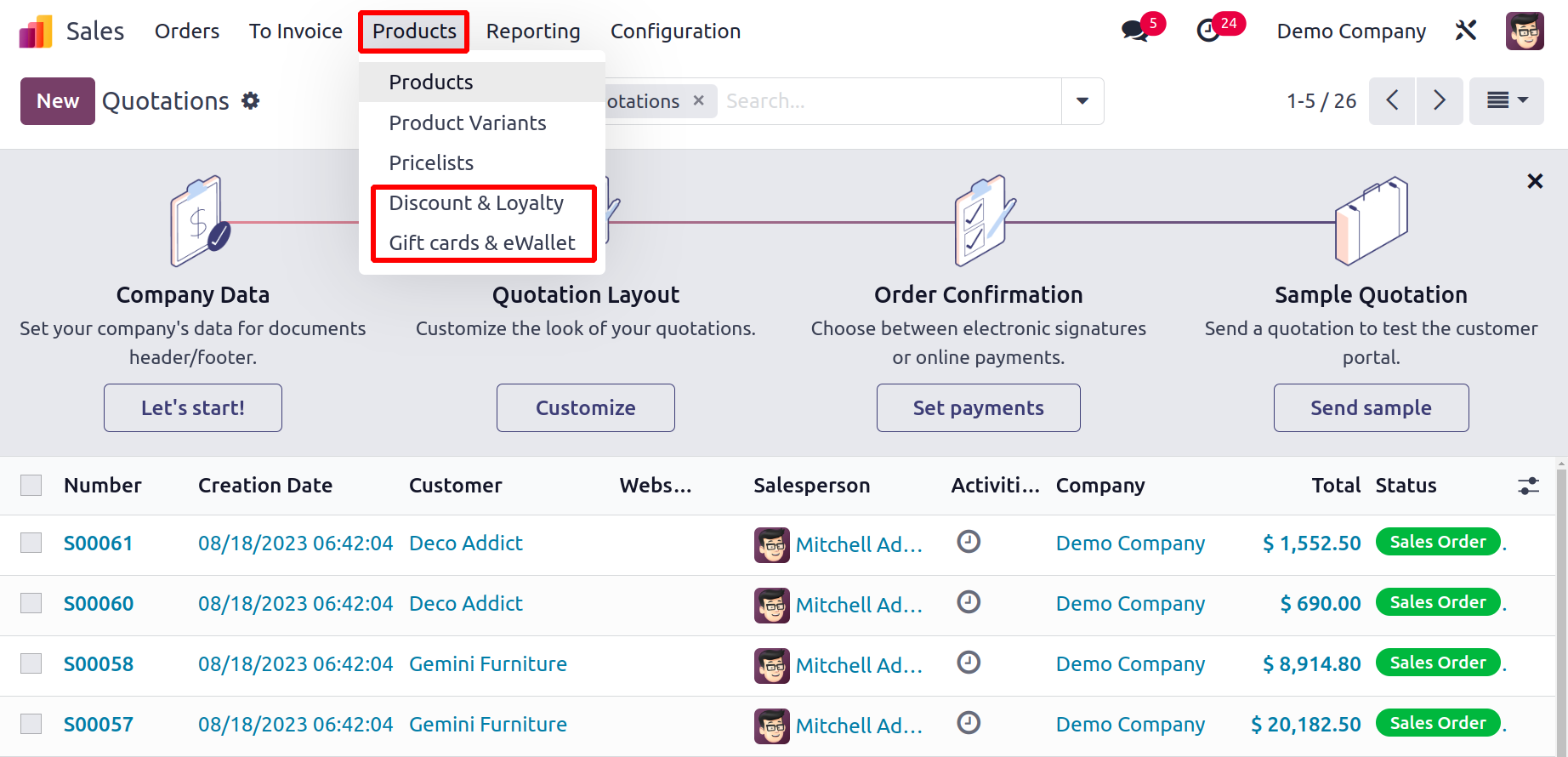Open the list view switcher dropdown
Viewport: 1568px width, 757px height.
tap(1506, 101)
